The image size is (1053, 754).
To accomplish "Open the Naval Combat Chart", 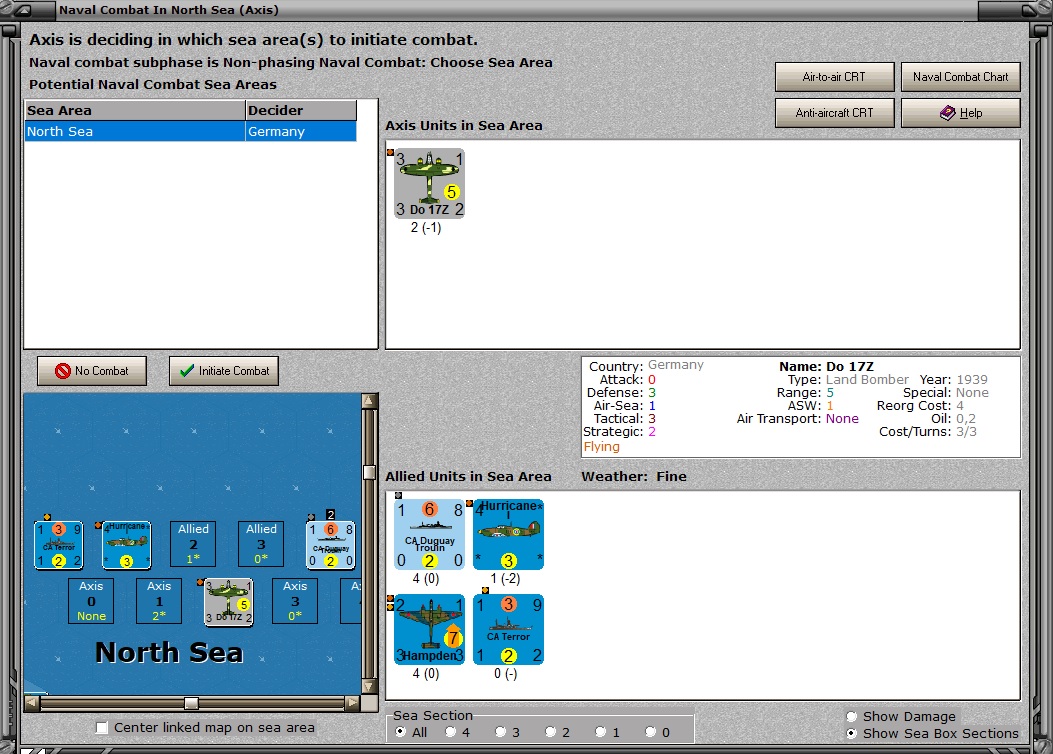I will pos(961,77).
